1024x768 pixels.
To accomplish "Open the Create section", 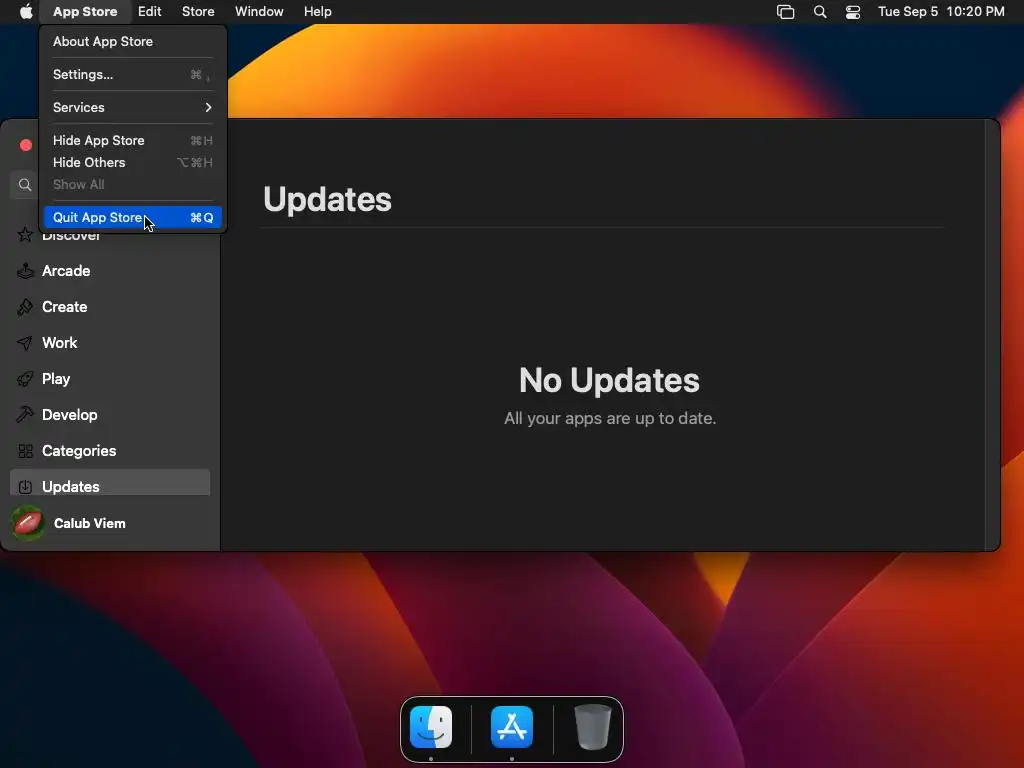I will pos(110,307).
